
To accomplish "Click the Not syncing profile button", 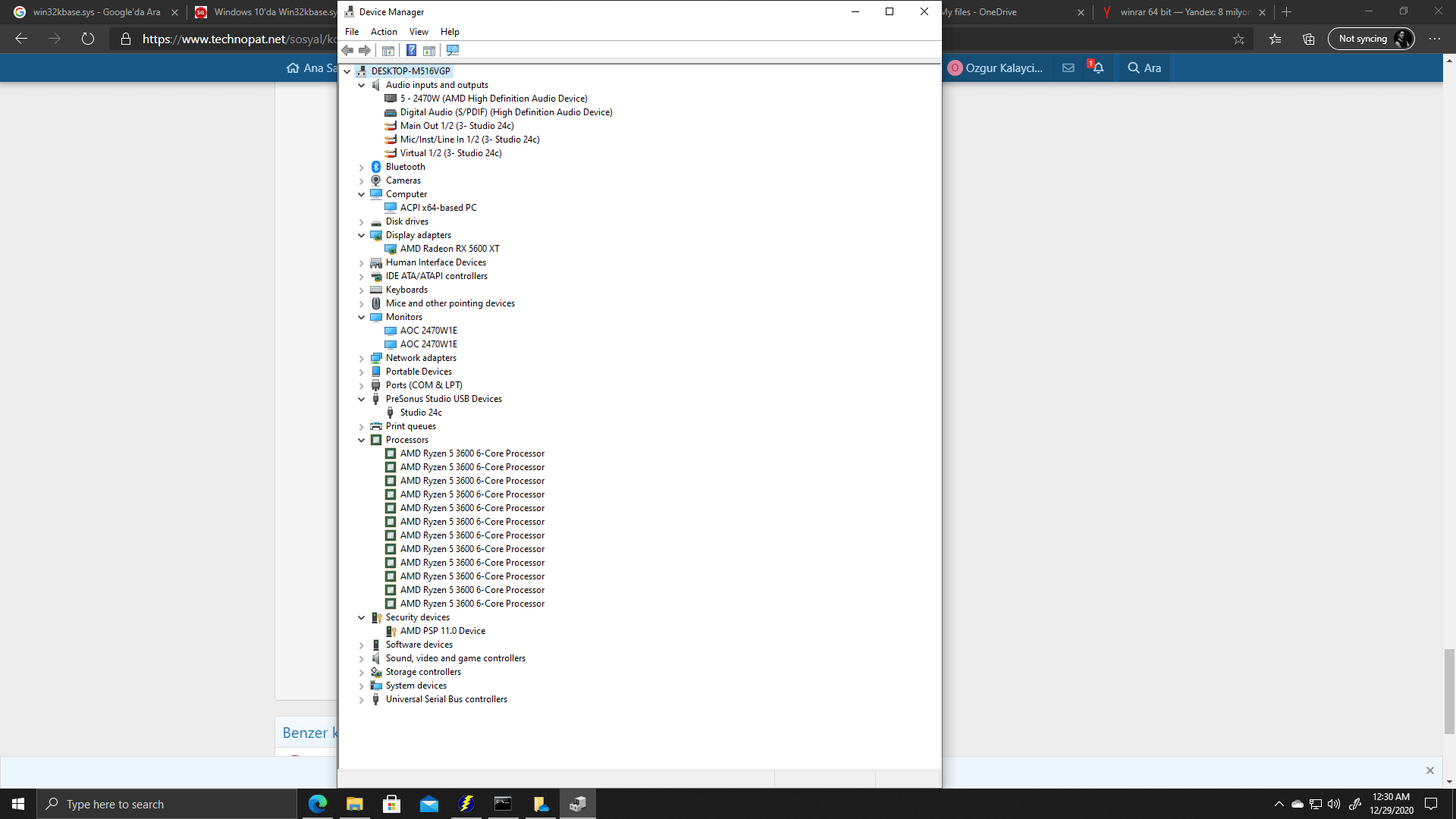I will (1370, 39).
